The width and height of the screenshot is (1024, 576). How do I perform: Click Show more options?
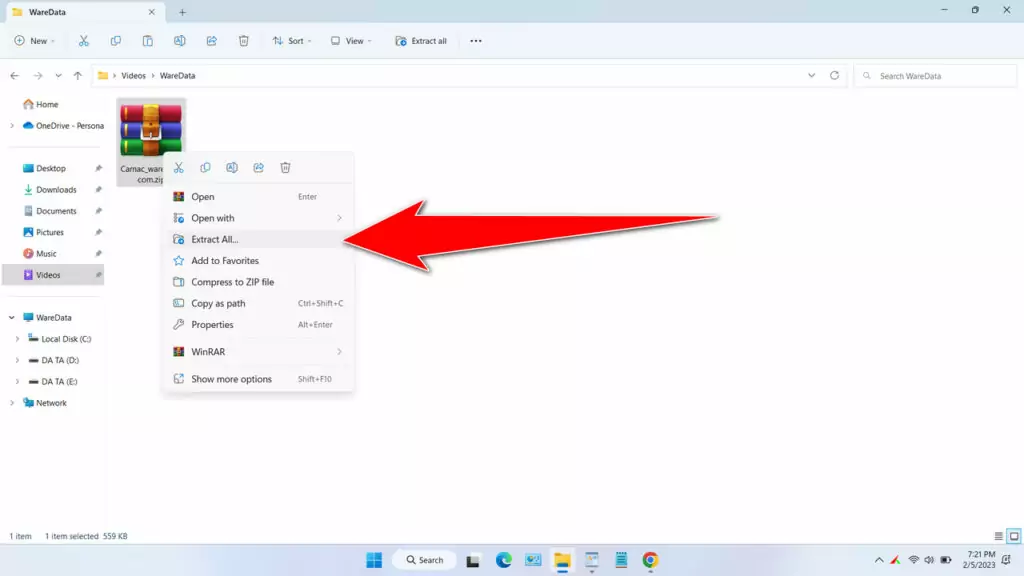coord(259,379)
